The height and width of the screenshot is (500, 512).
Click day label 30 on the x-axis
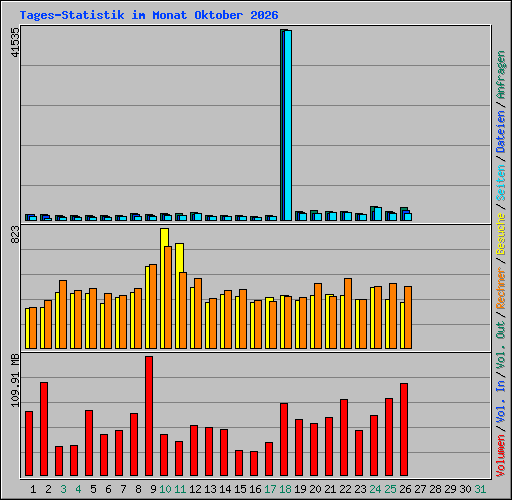click(x=465, y=489)
